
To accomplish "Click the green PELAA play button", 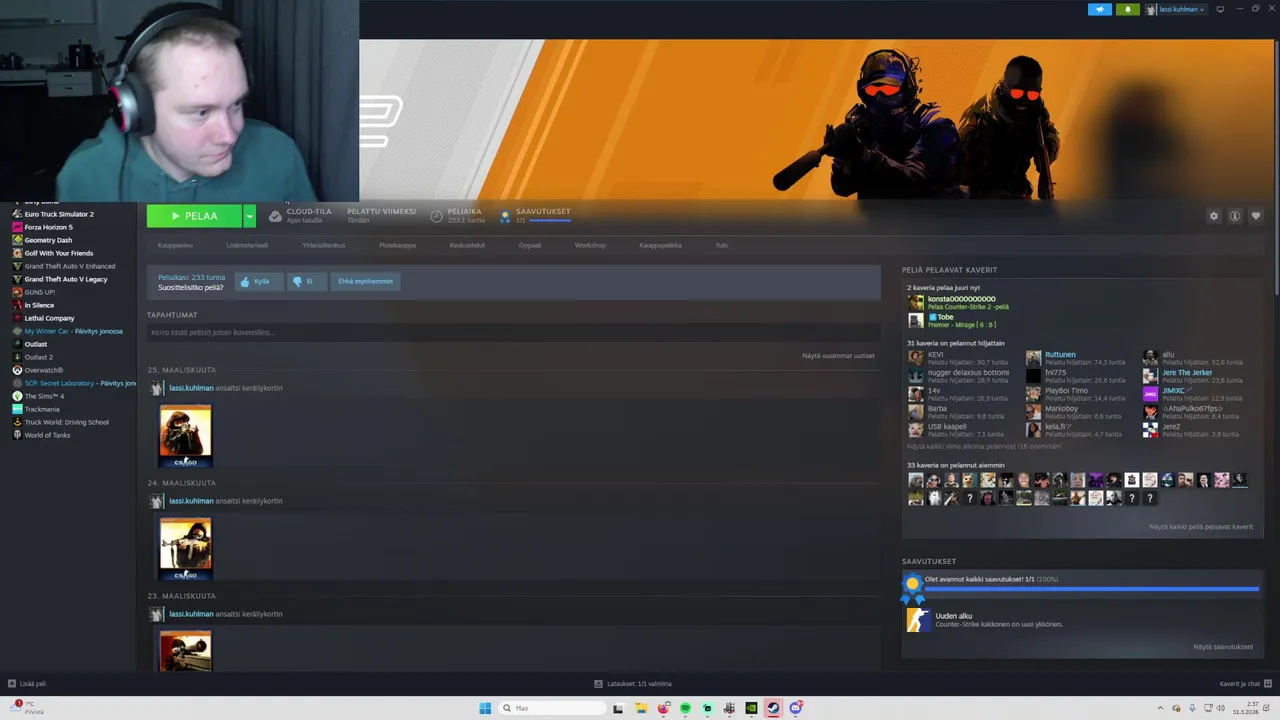I will 194,216.
